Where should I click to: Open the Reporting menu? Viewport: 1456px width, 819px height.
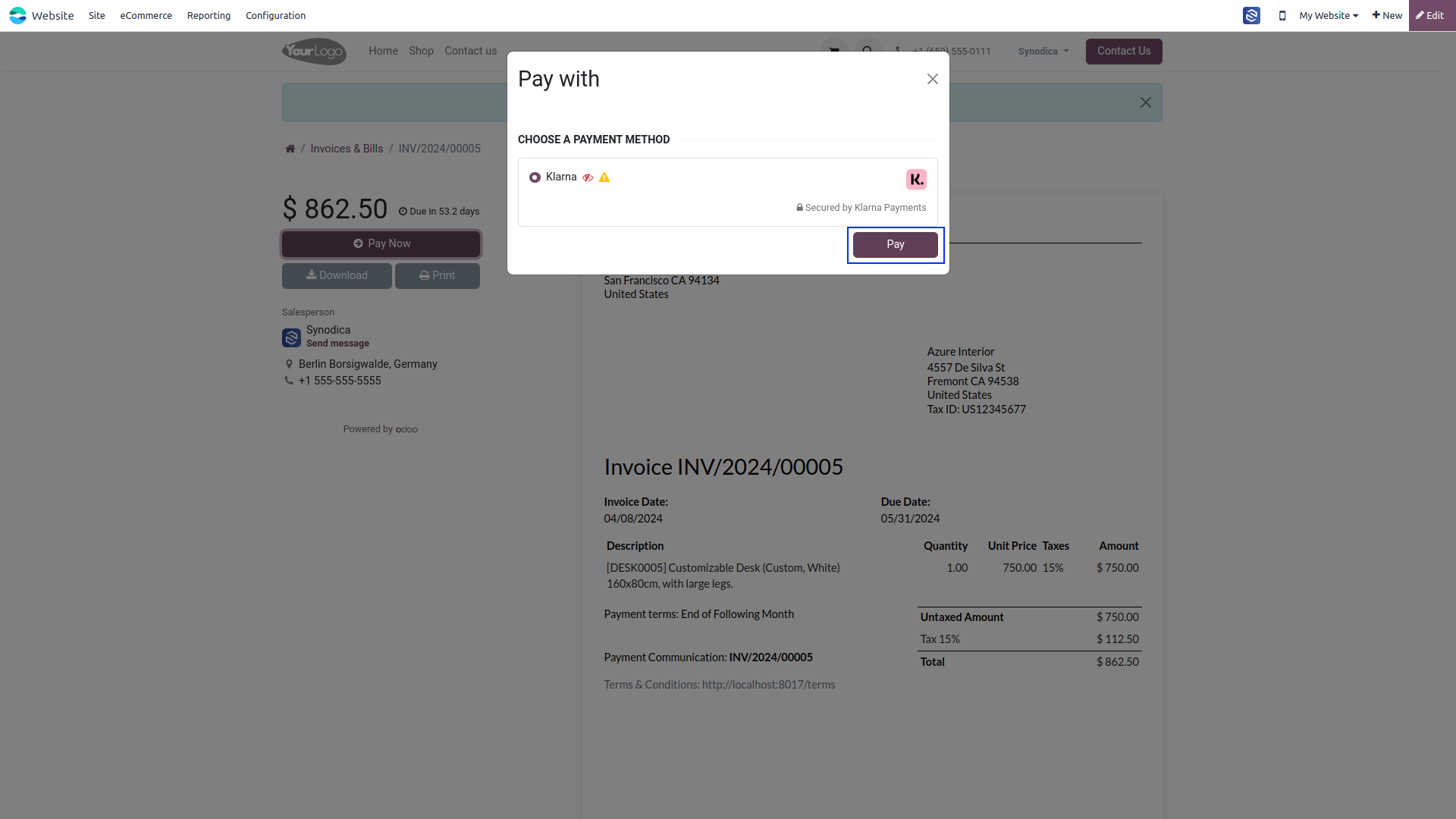pos(209,15)
